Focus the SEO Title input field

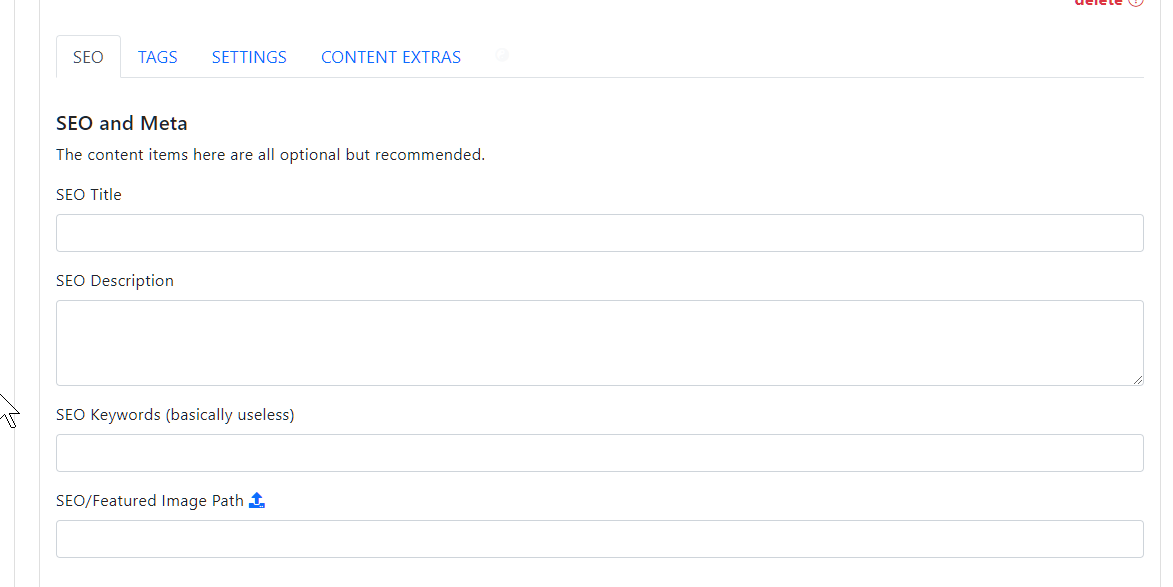click(x=599, y=233)
